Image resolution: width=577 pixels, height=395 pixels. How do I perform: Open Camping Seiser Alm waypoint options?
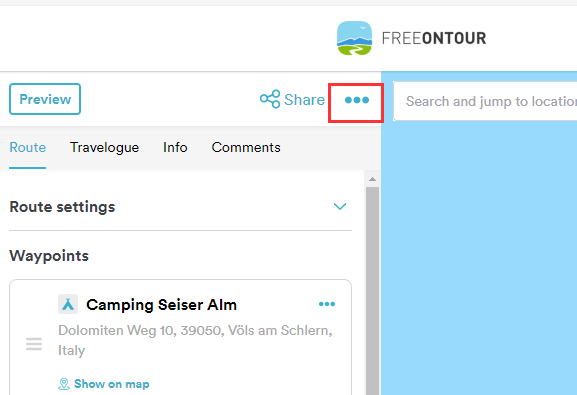pyautogui.click(x=327, y=304)
